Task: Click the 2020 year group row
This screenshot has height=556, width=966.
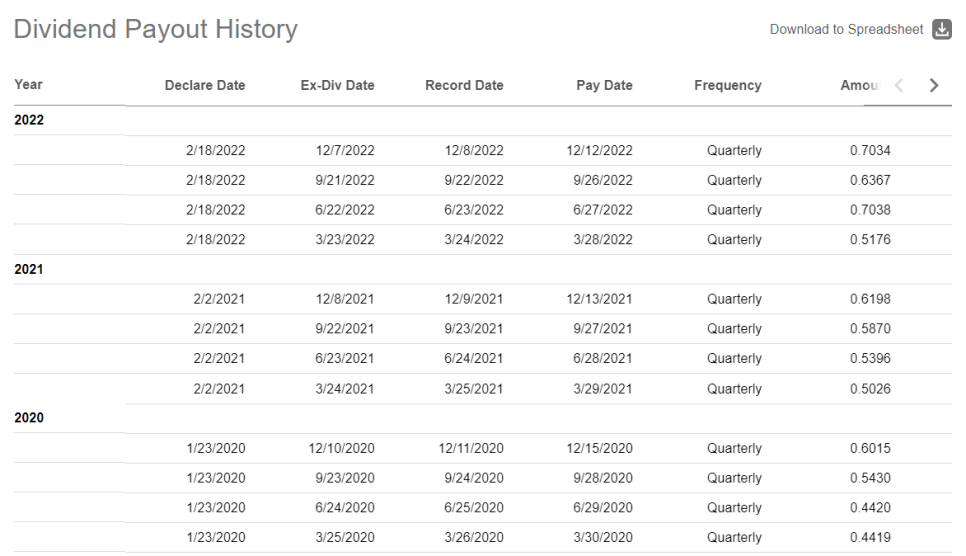Action: [x=482, y=418]
